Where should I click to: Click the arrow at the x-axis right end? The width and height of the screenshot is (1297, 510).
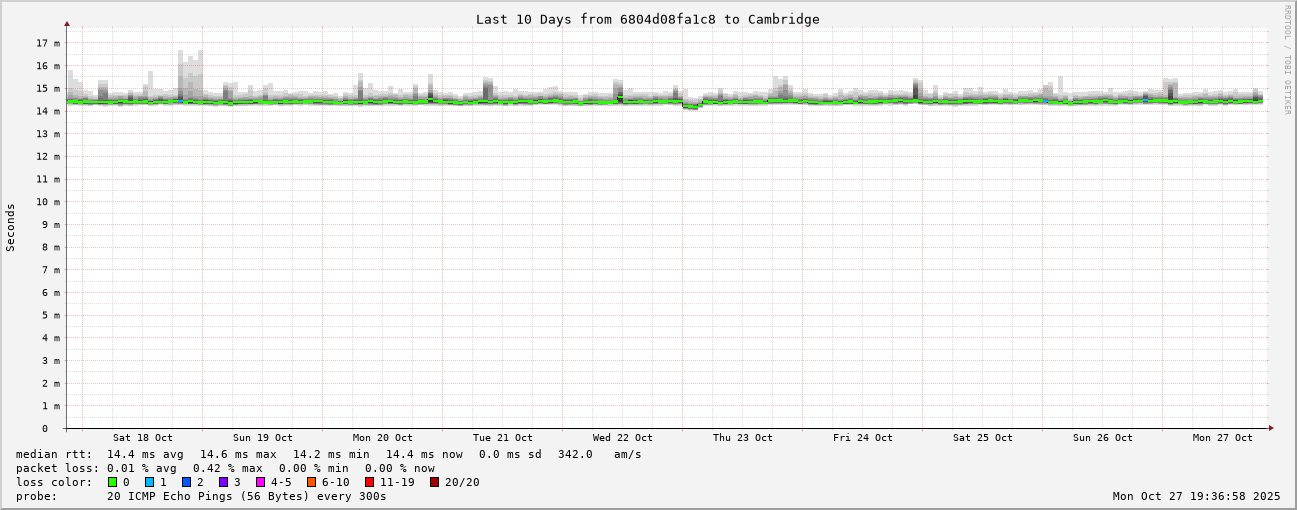1271,428
